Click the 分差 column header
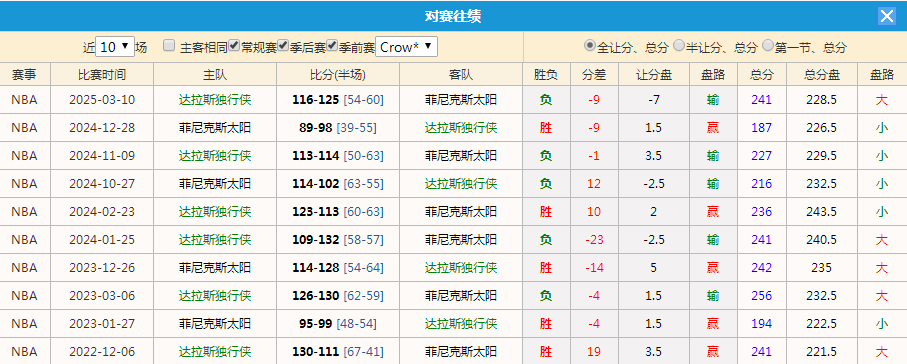The height and width of the screenshot is (364, 907). tap(594, 75)
